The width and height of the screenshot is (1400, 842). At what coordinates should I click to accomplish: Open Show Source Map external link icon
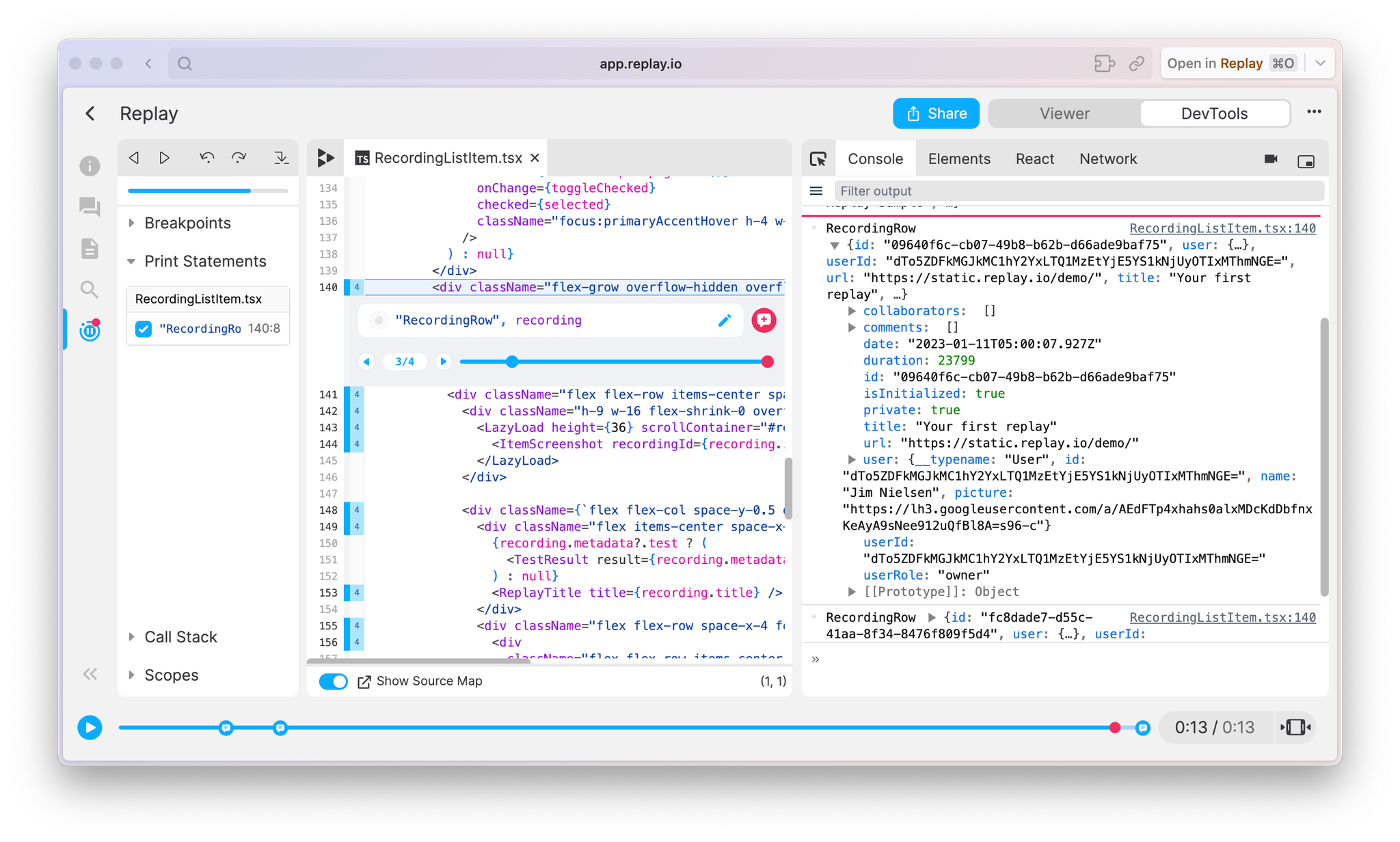tap(364, 681)
